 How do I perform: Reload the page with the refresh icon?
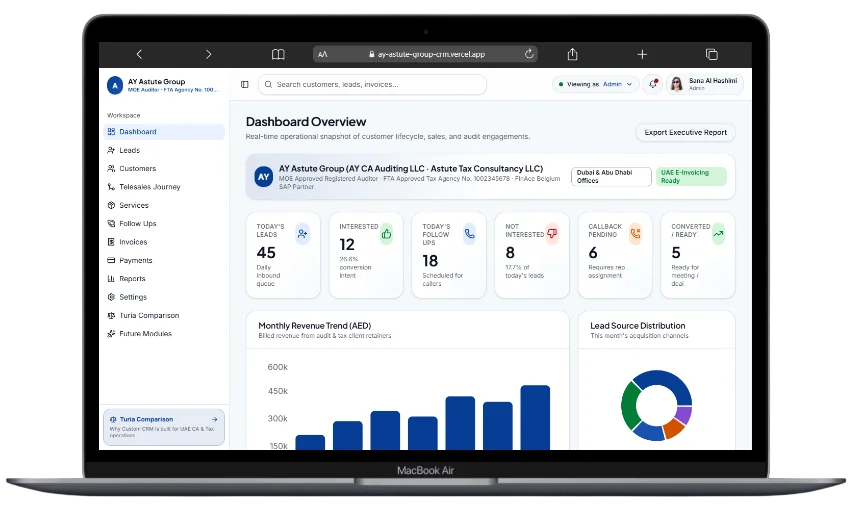coord(529,54)
